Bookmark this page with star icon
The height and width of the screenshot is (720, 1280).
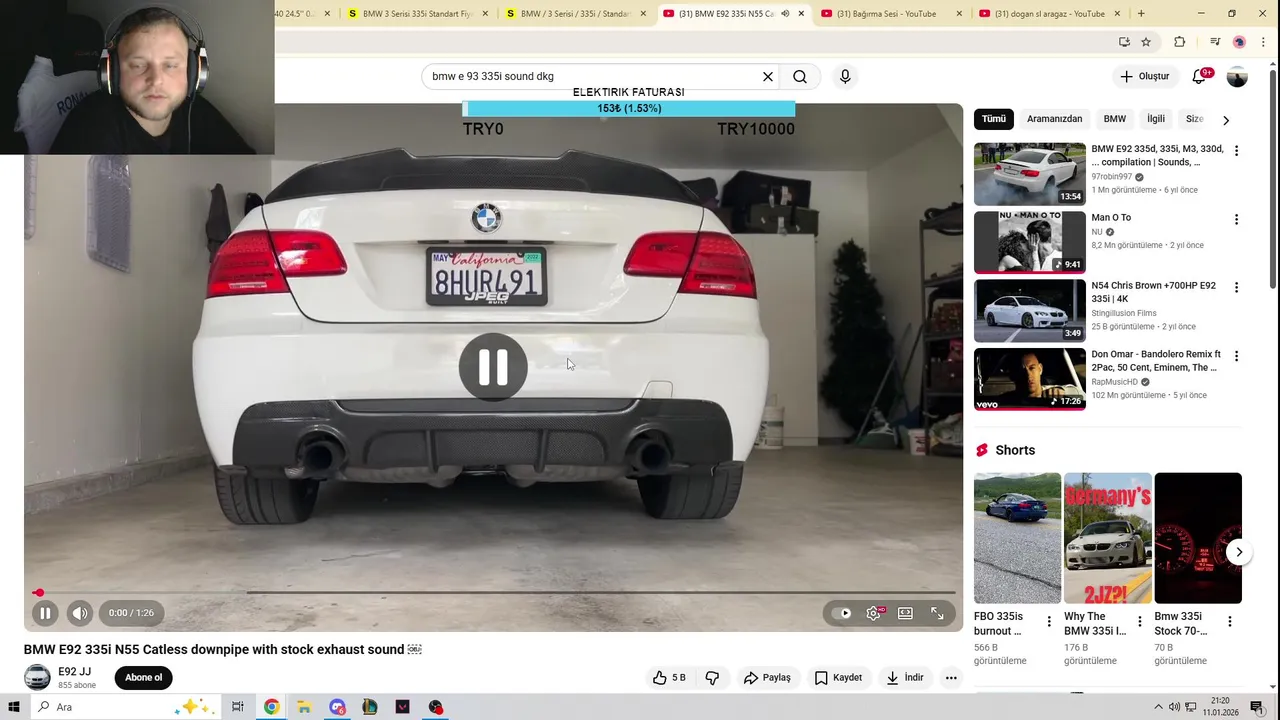[1146, 42]
